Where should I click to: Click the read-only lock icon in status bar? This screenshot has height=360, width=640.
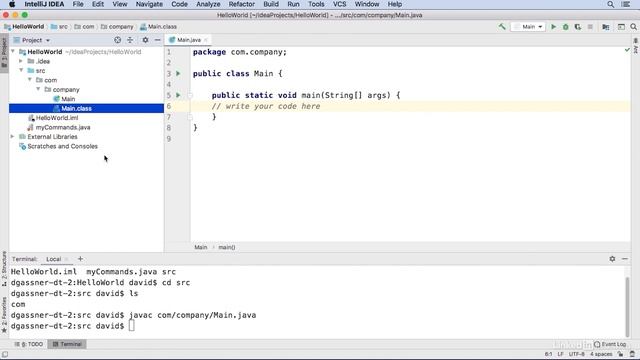point(620,354)
